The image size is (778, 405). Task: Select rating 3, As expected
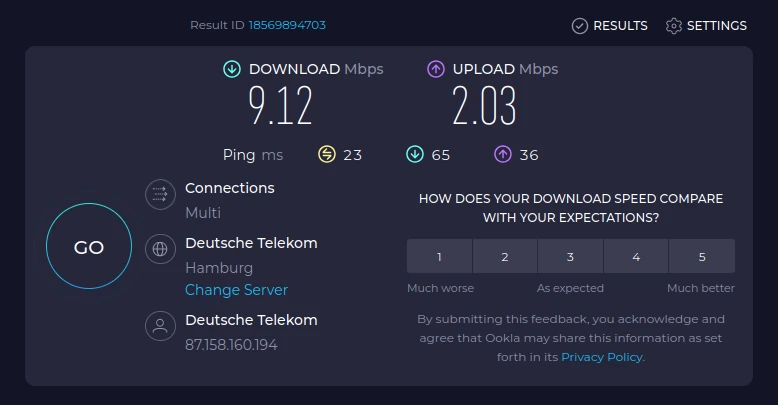point(570,257)
